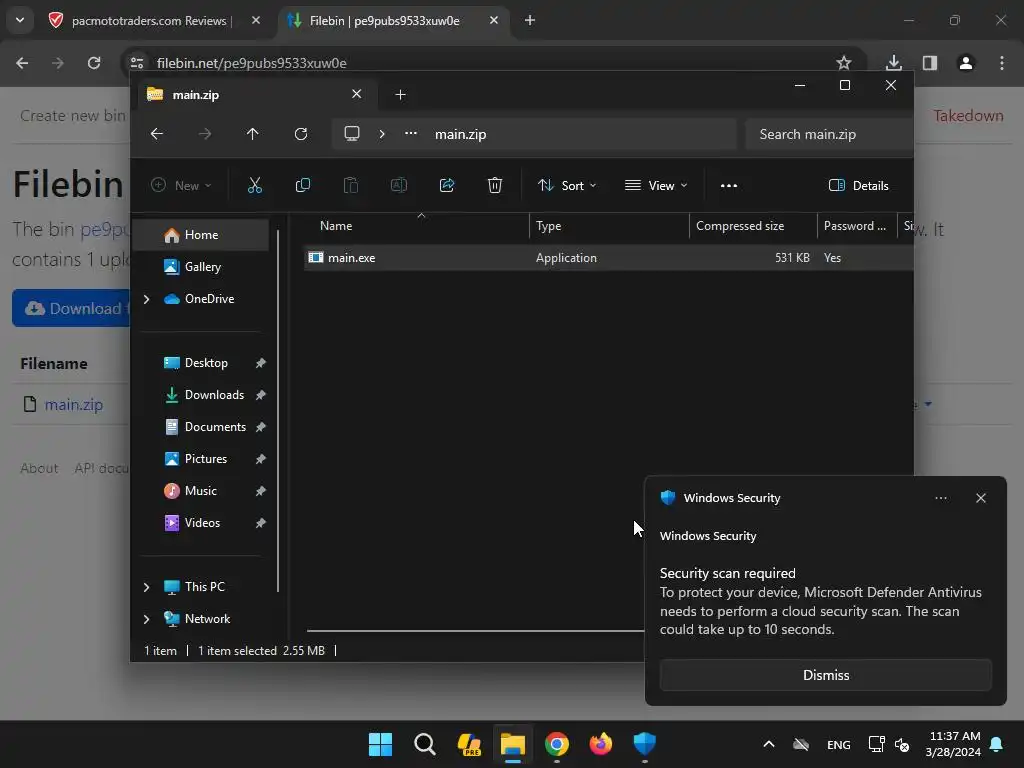Click the Rename icon in Explorer toolbar
The width and height of the screenshot is (1024, 768).
[x=398, y=185]
